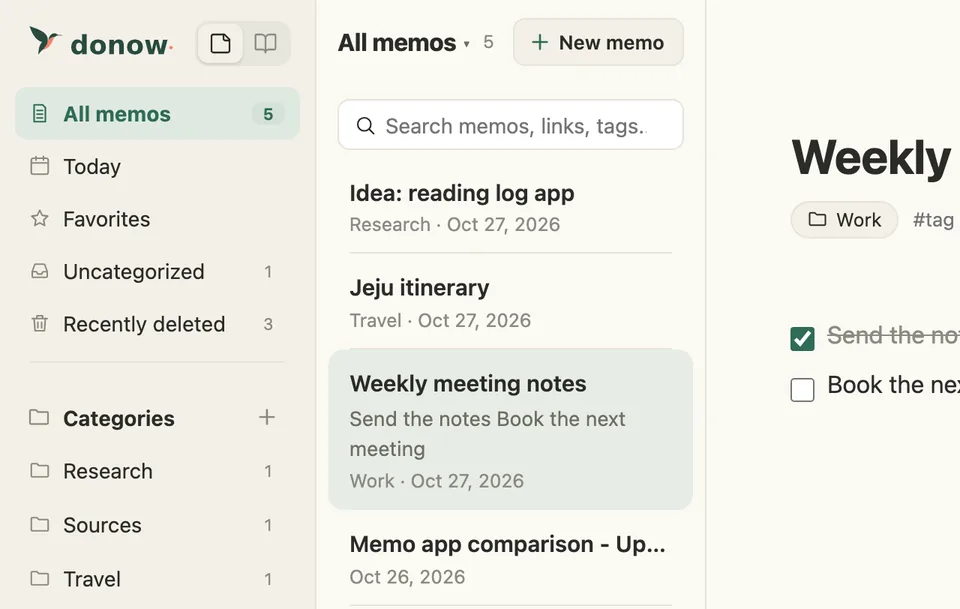Image resolution: width=960 pixels, height=609 pixels.
Task: Open memo Idea: reading log app
Action: point(511,208)
